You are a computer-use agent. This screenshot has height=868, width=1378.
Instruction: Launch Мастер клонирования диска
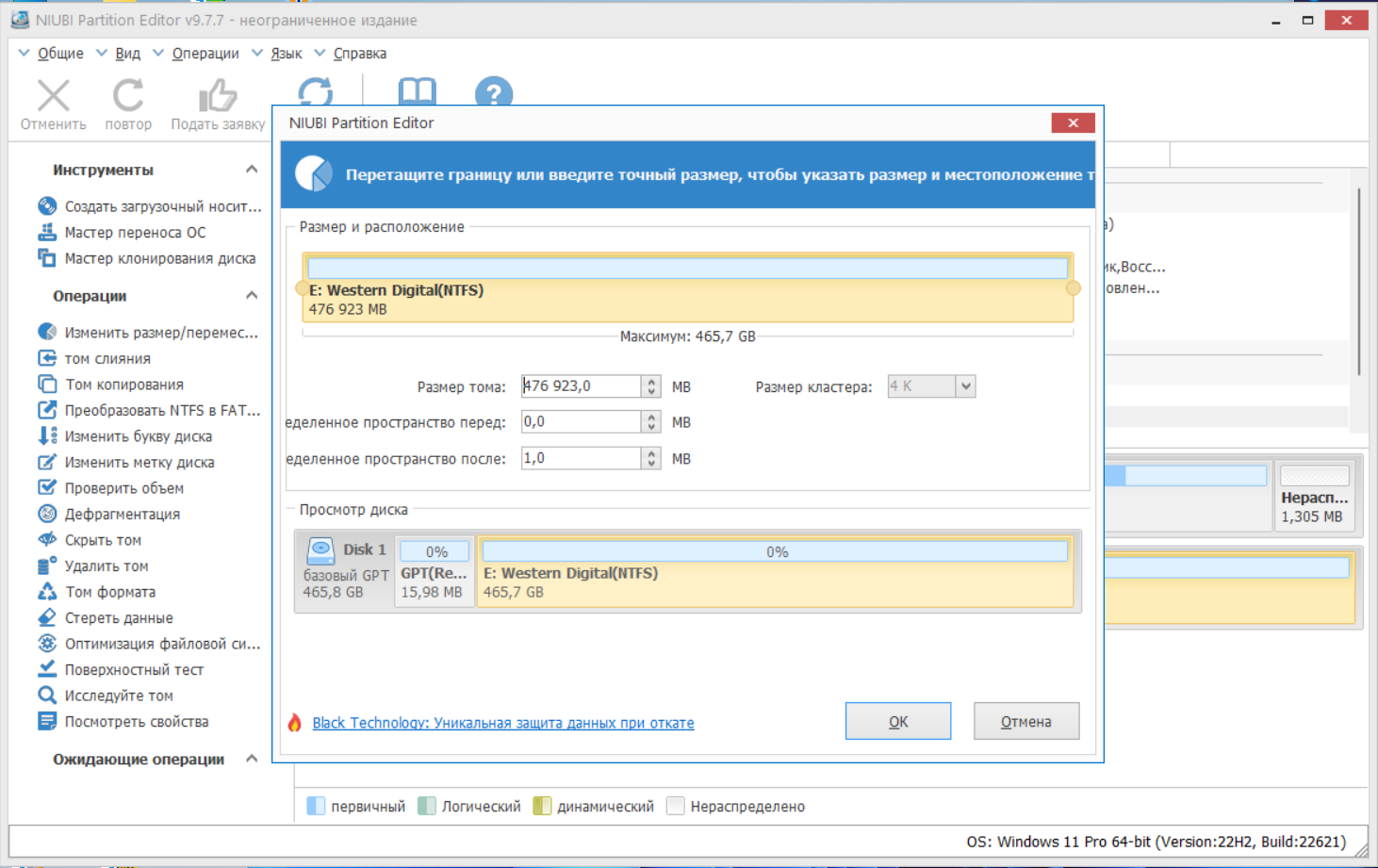click(x=147, y=258)
